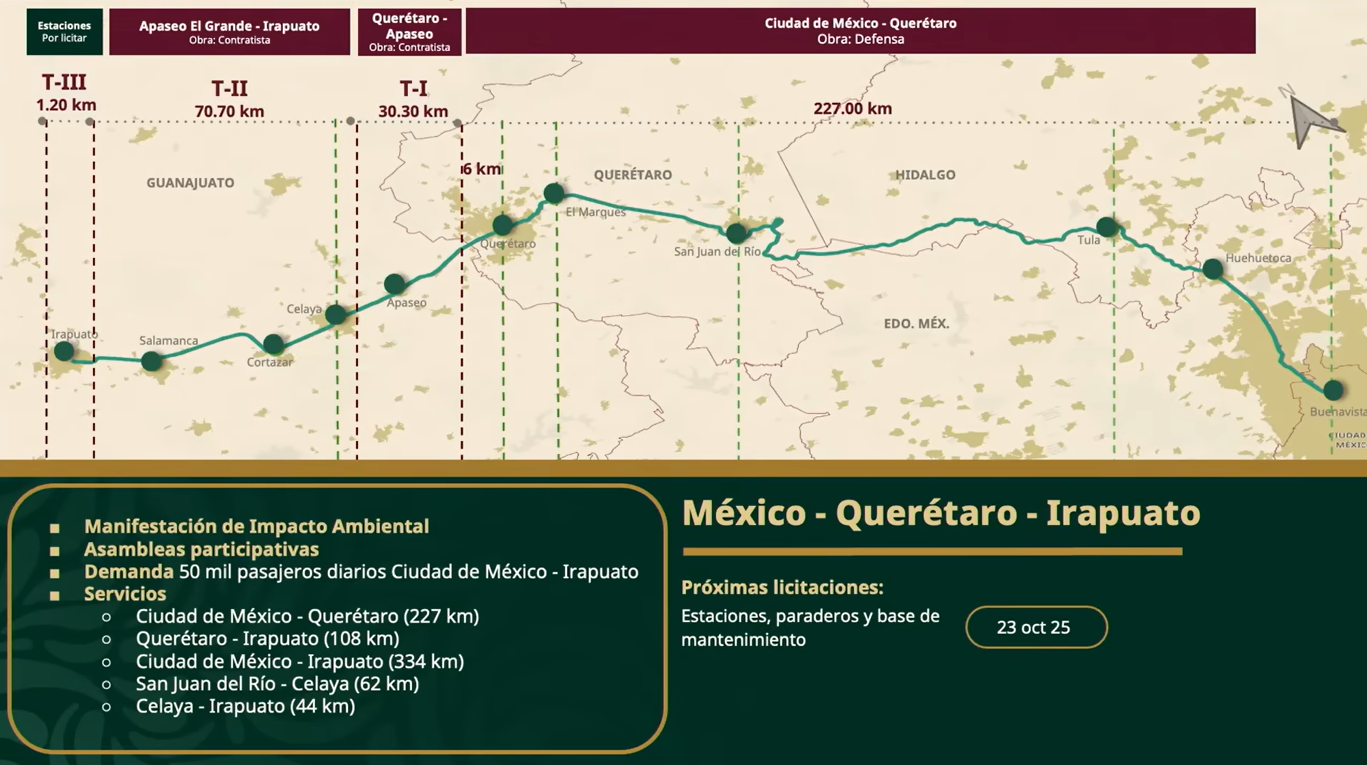Click the 23 oct 25 date pill

1035,628
